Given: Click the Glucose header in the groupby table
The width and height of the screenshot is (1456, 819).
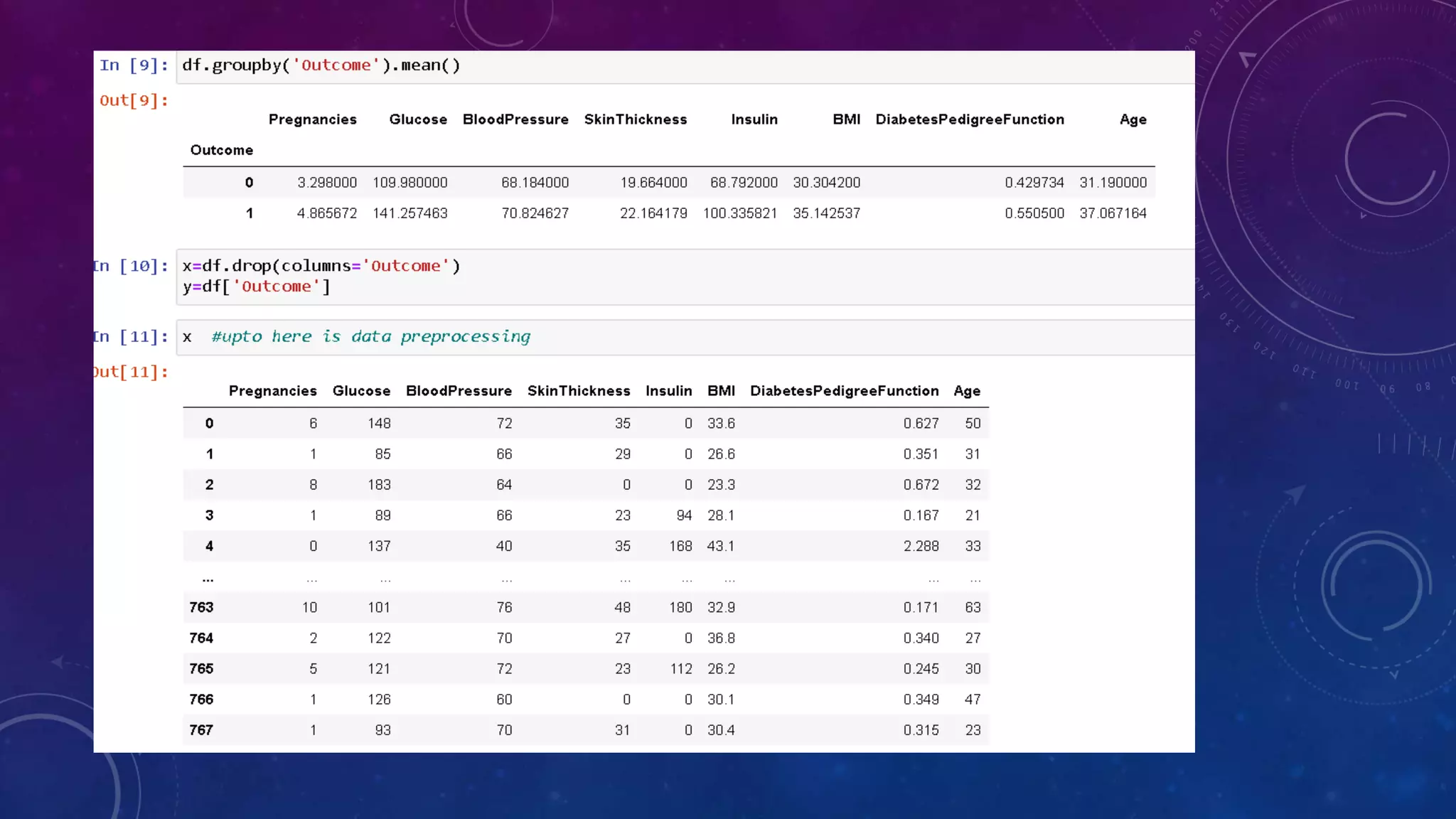Looking at the screenshot, I should pos(418,119).
